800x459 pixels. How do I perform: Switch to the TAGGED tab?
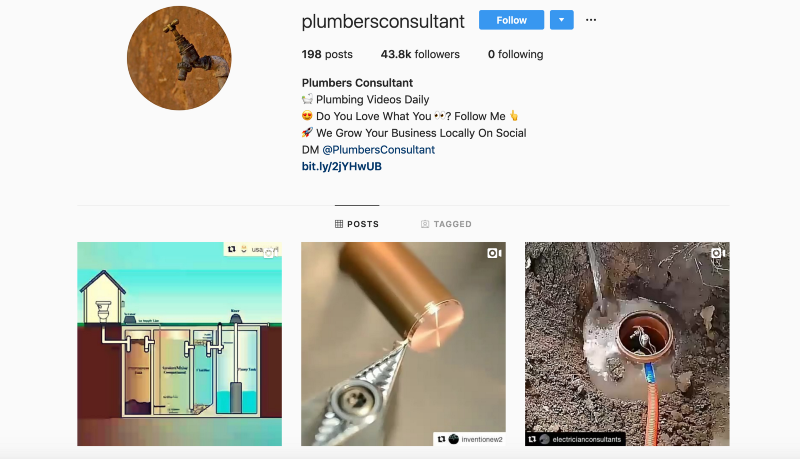click(x=446, y=224)
